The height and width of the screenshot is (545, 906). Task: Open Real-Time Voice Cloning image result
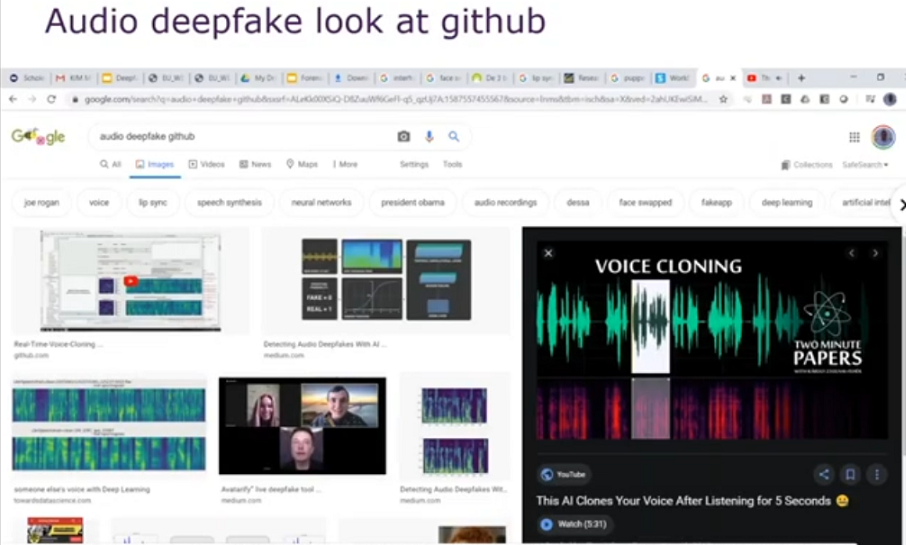click(131, 281)
